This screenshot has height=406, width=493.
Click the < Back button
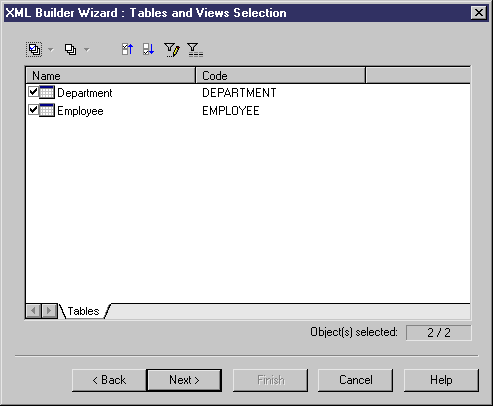109,380
